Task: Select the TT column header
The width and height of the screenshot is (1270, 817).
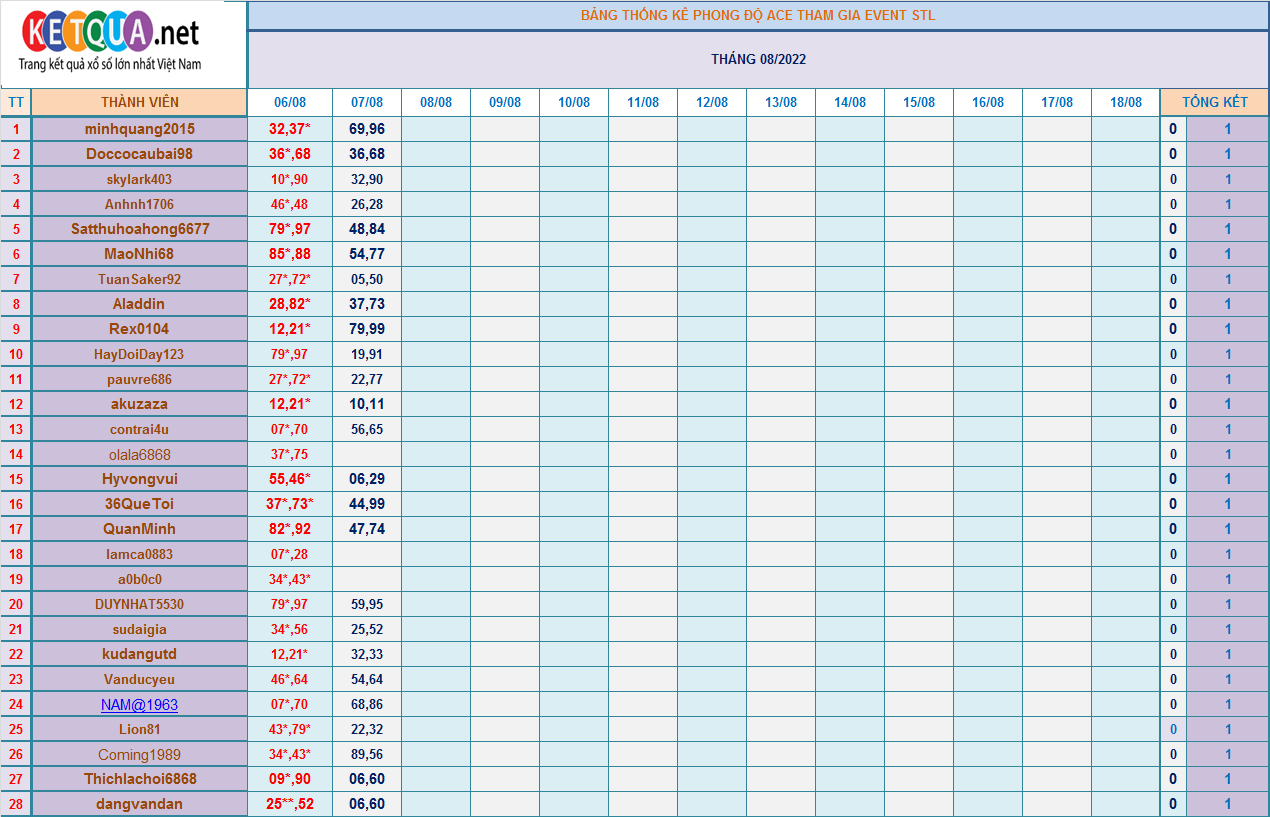Action: (x=16, y=102)
